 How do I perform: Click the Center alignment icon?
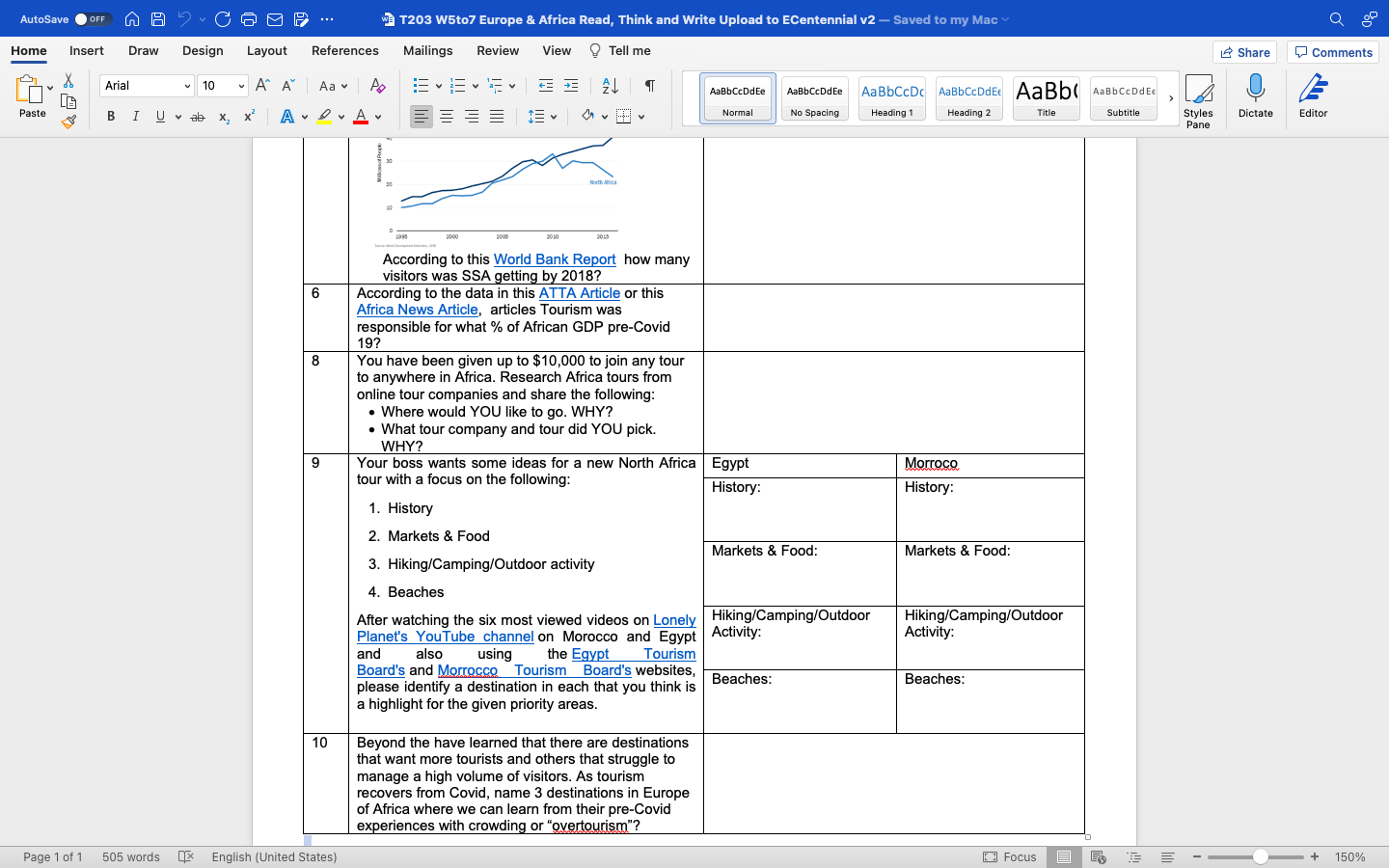[447, 117]
